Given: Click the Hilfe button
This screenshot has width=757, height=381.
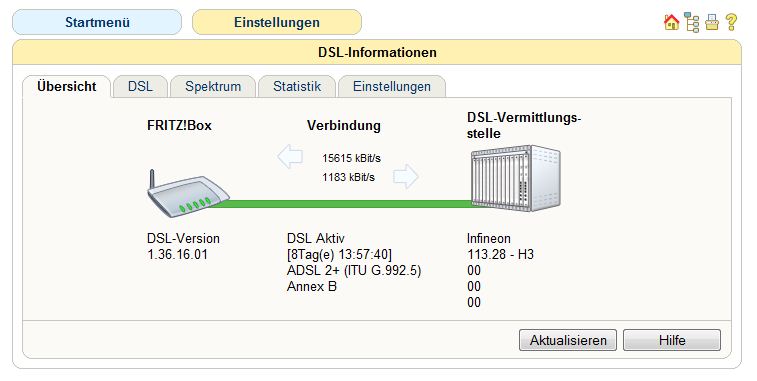Looking at the screenshot, I should [672, 340].
